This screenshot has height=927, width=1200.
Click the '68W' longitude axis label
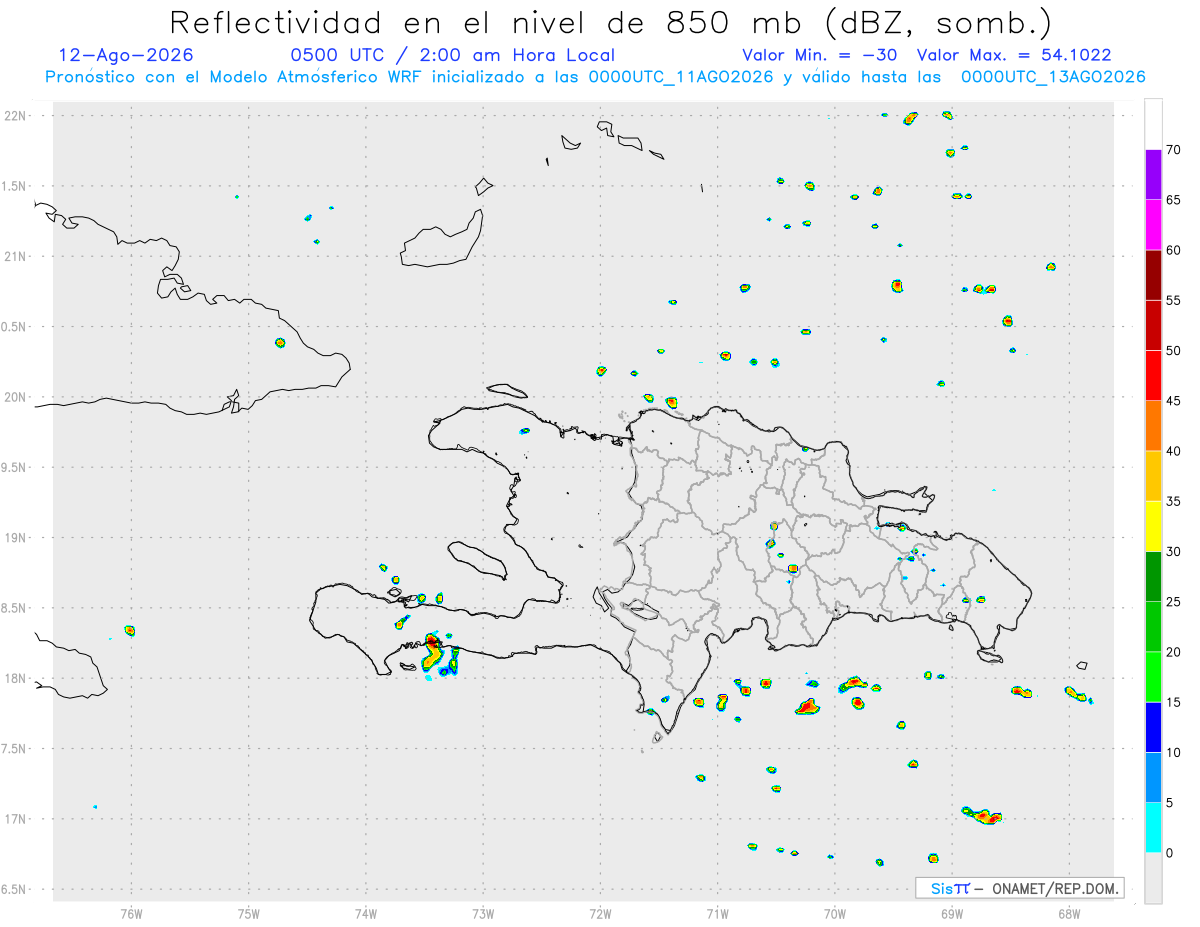(1068, 913)
